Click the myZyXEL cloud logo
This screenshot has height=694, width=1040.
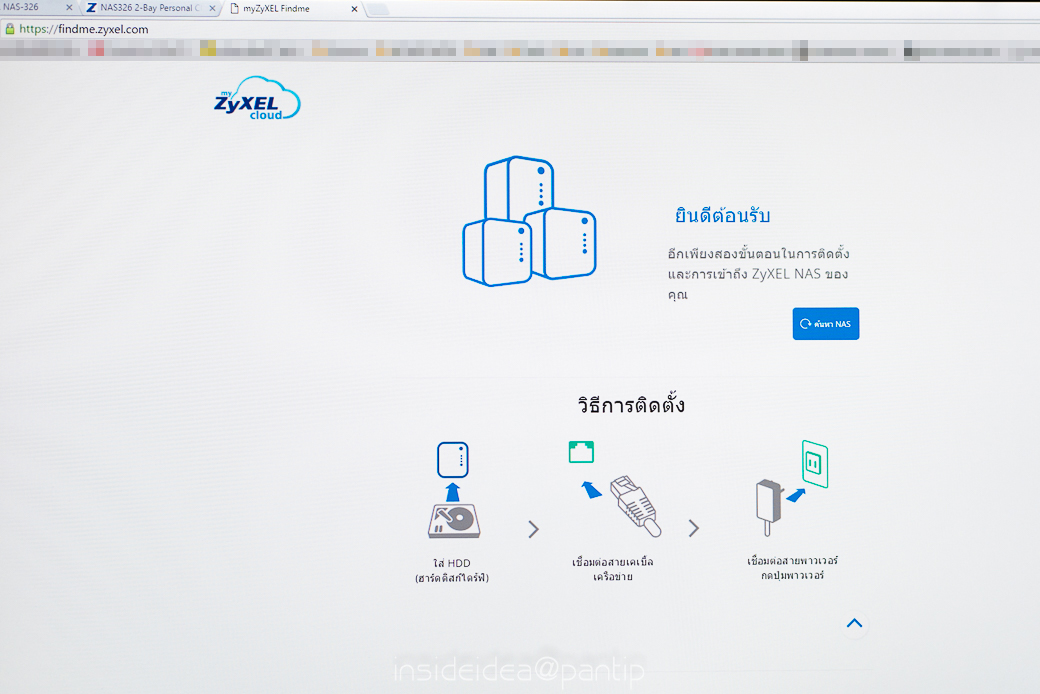(257, 98)
